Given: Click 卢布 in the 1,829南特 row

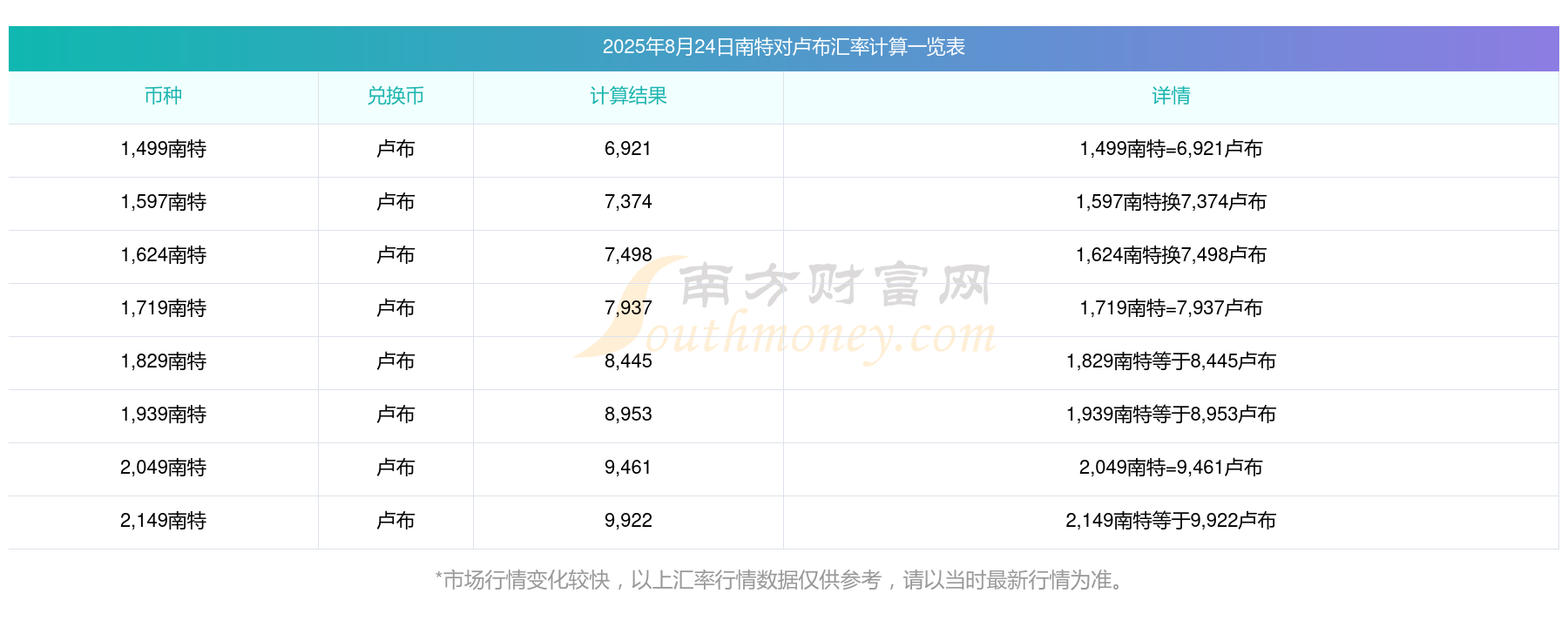Looking at the screenshot, I should coord(395,361).
